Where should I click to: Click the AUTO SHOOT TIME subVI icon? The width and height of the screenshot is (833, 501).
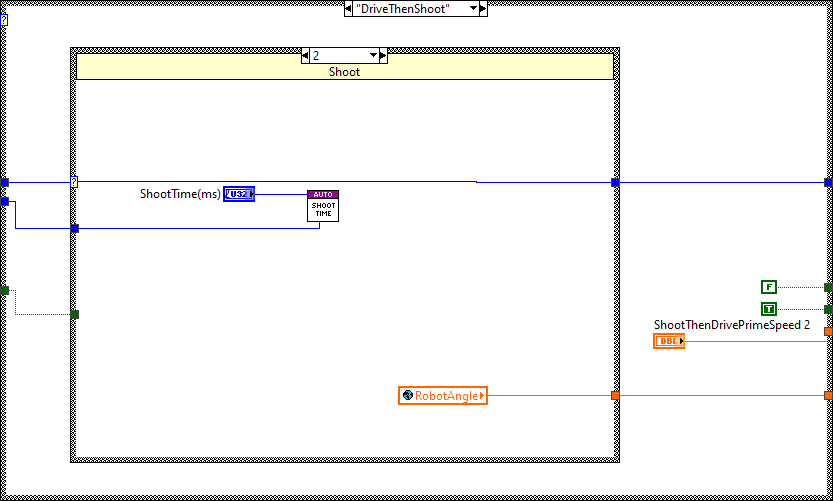pos(323,205)
